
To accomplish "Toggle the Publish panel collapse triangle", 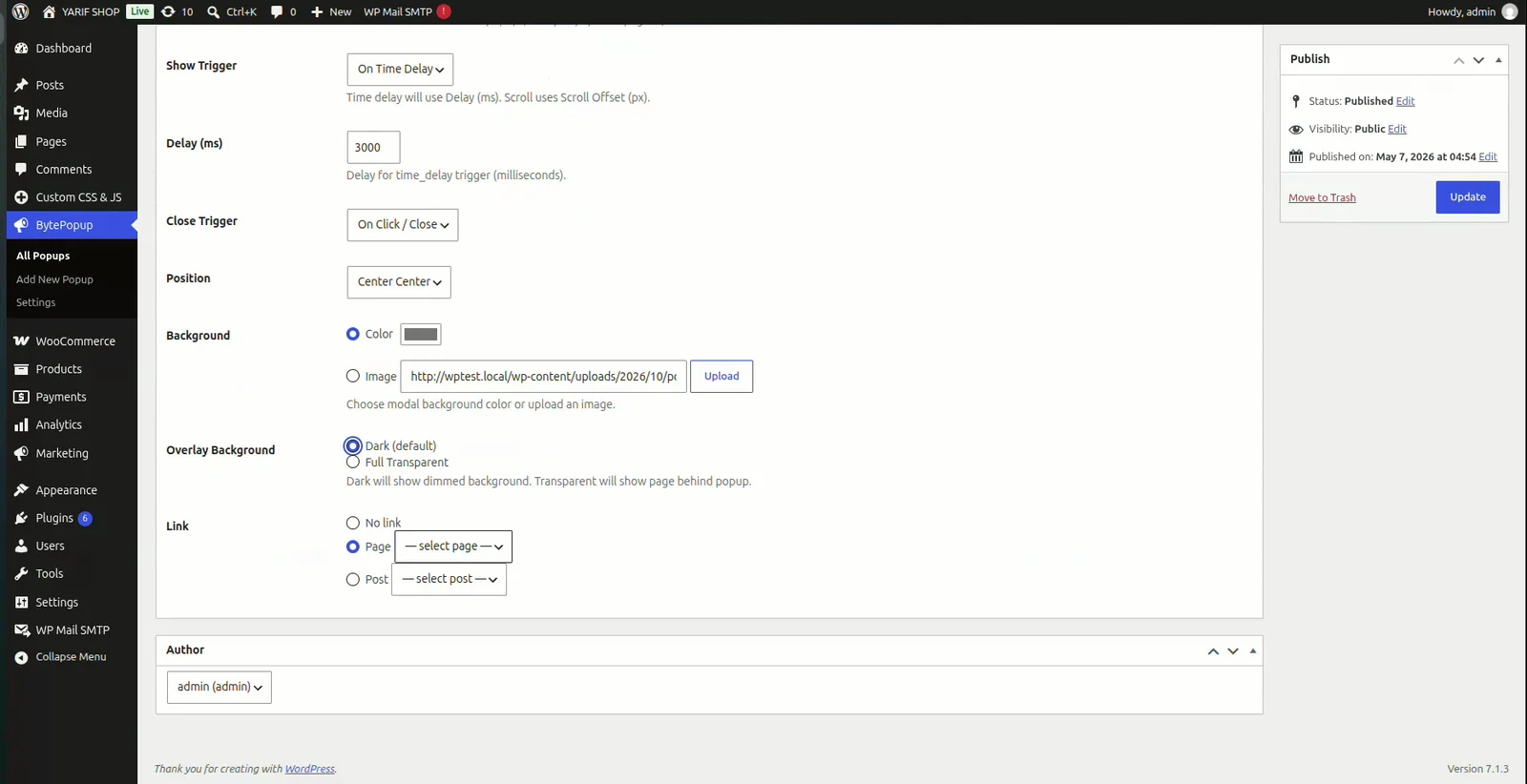I will click(x=1498, y=59).
